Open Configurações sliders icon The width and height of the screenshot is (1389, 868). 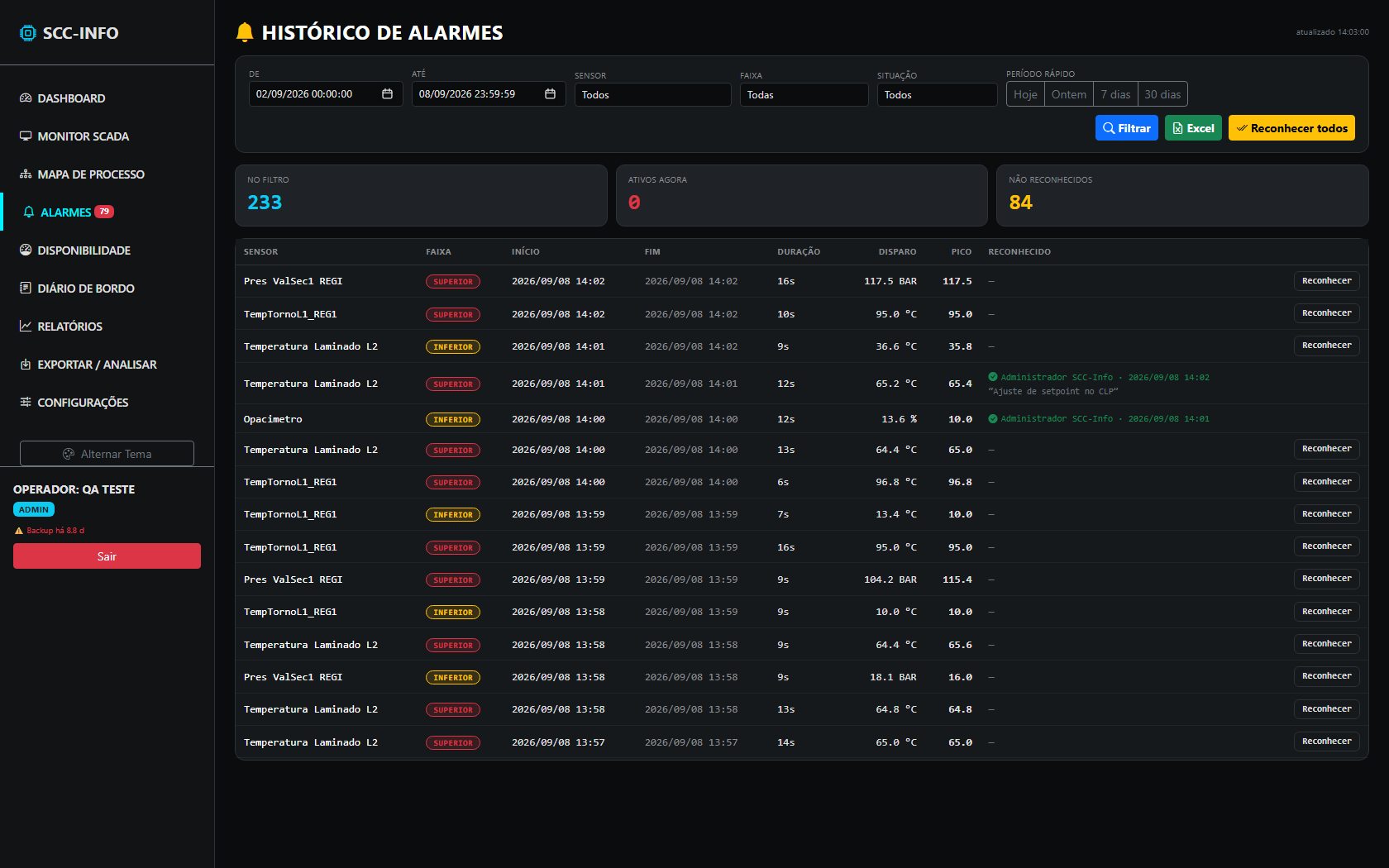pos(26,402)
